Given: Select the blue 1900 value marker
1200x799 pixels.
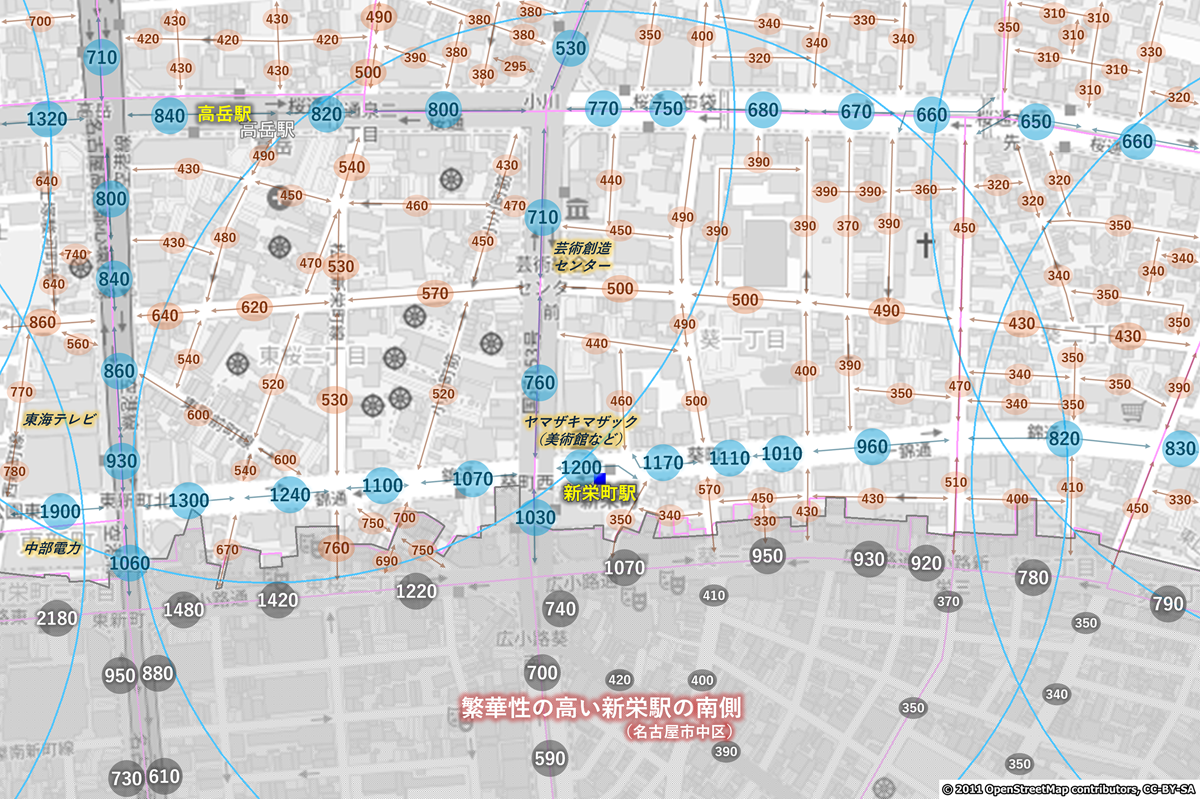Looking at the screenshot, I should tap(60, 512).
